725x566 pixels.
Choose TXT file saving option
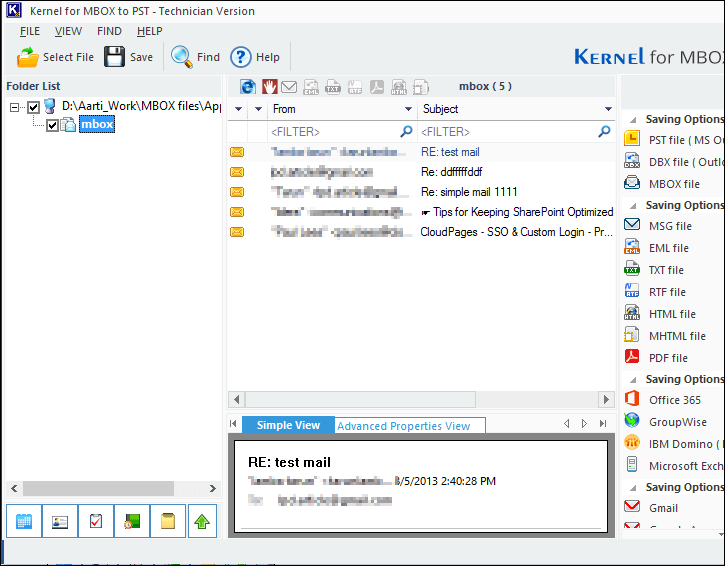point(654,270)
